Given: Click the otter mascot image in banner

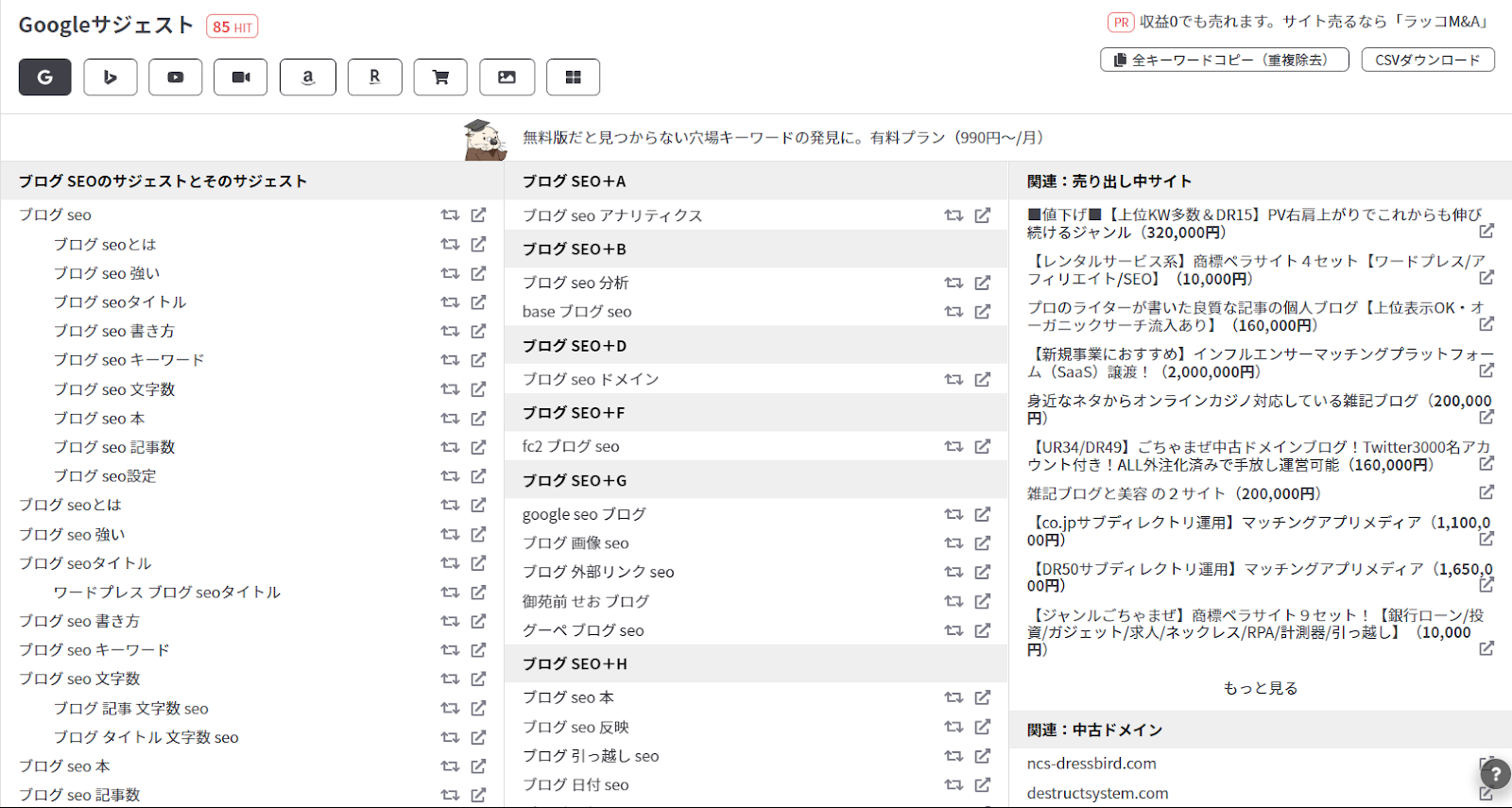Looking at the screenshot, I should pyautogui.click(x=486, y=140).
